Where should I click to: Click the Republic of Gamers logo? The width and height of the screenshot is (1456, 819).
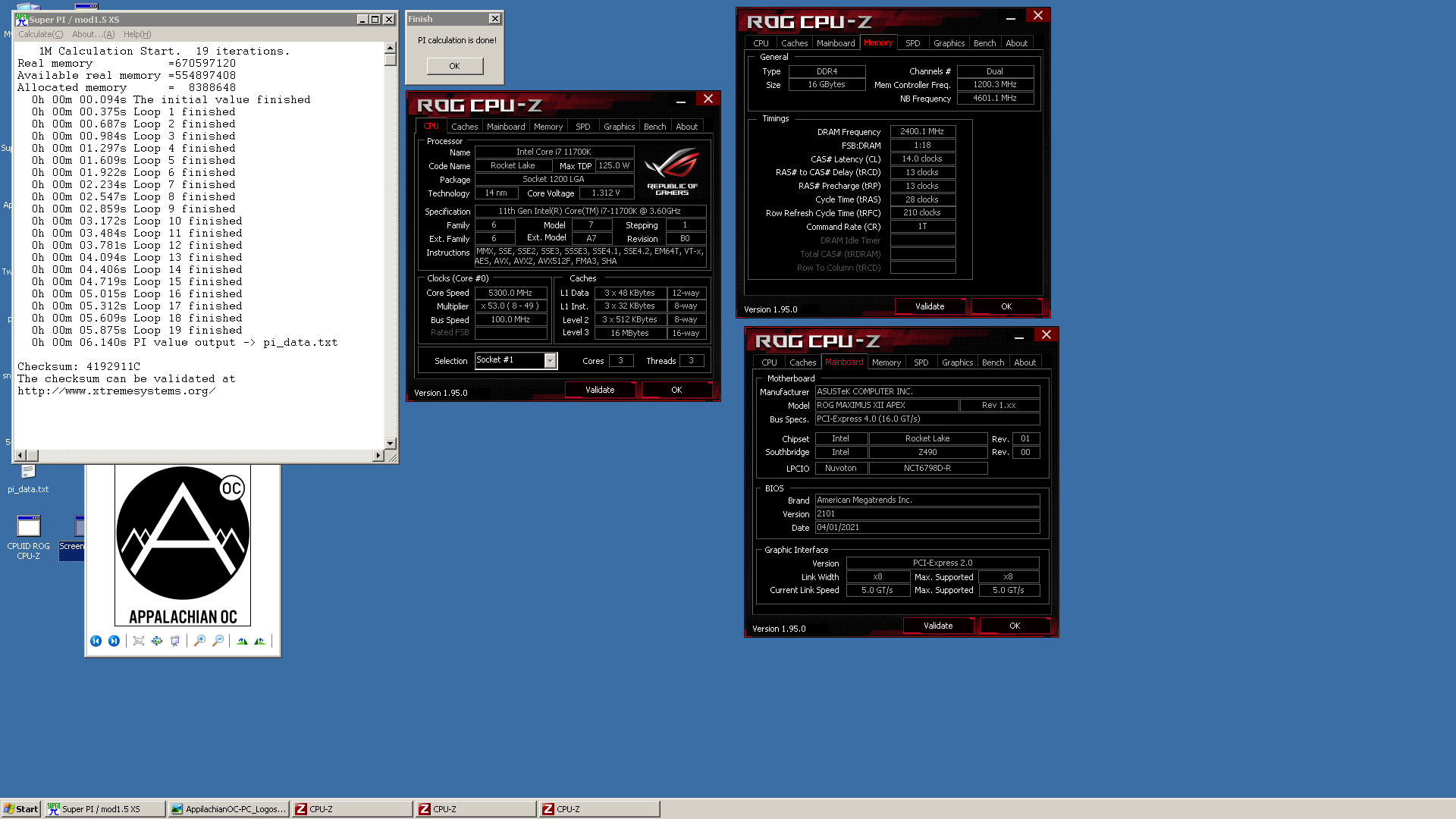click(x=672, y=171)
